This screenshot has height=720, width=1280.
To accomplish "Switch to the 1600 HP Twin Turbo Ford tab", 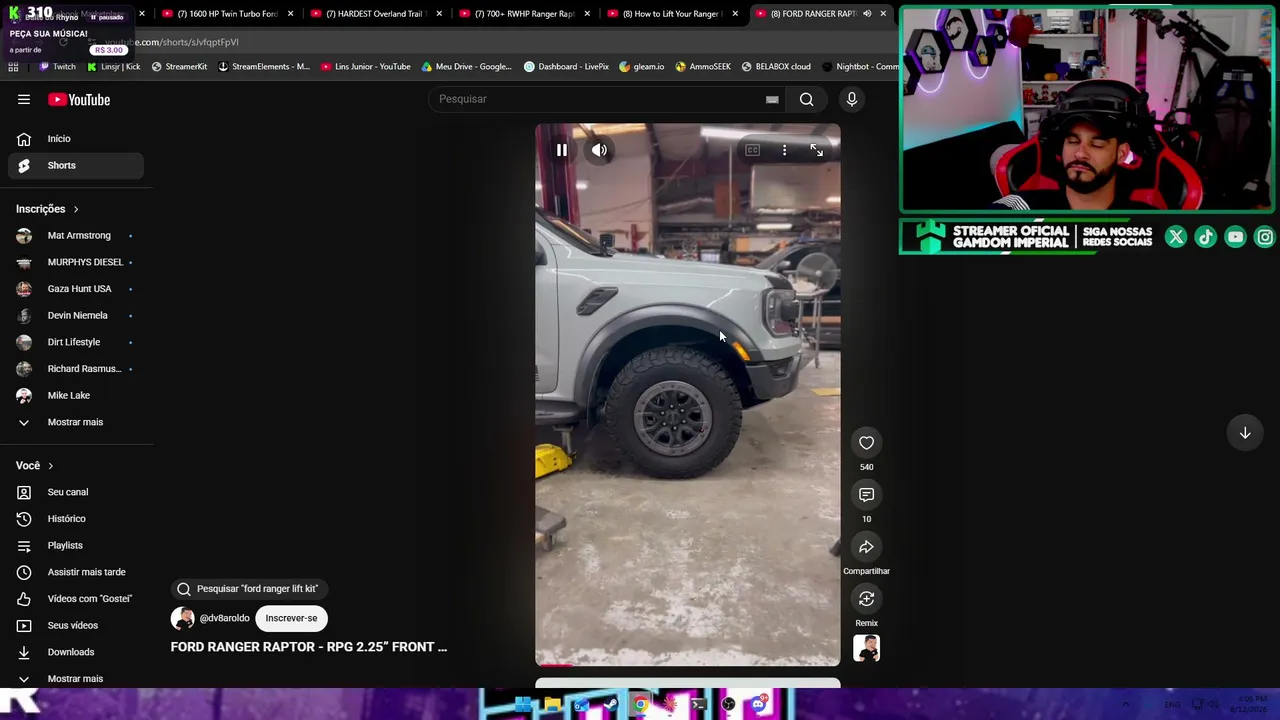I will [228, 14].
